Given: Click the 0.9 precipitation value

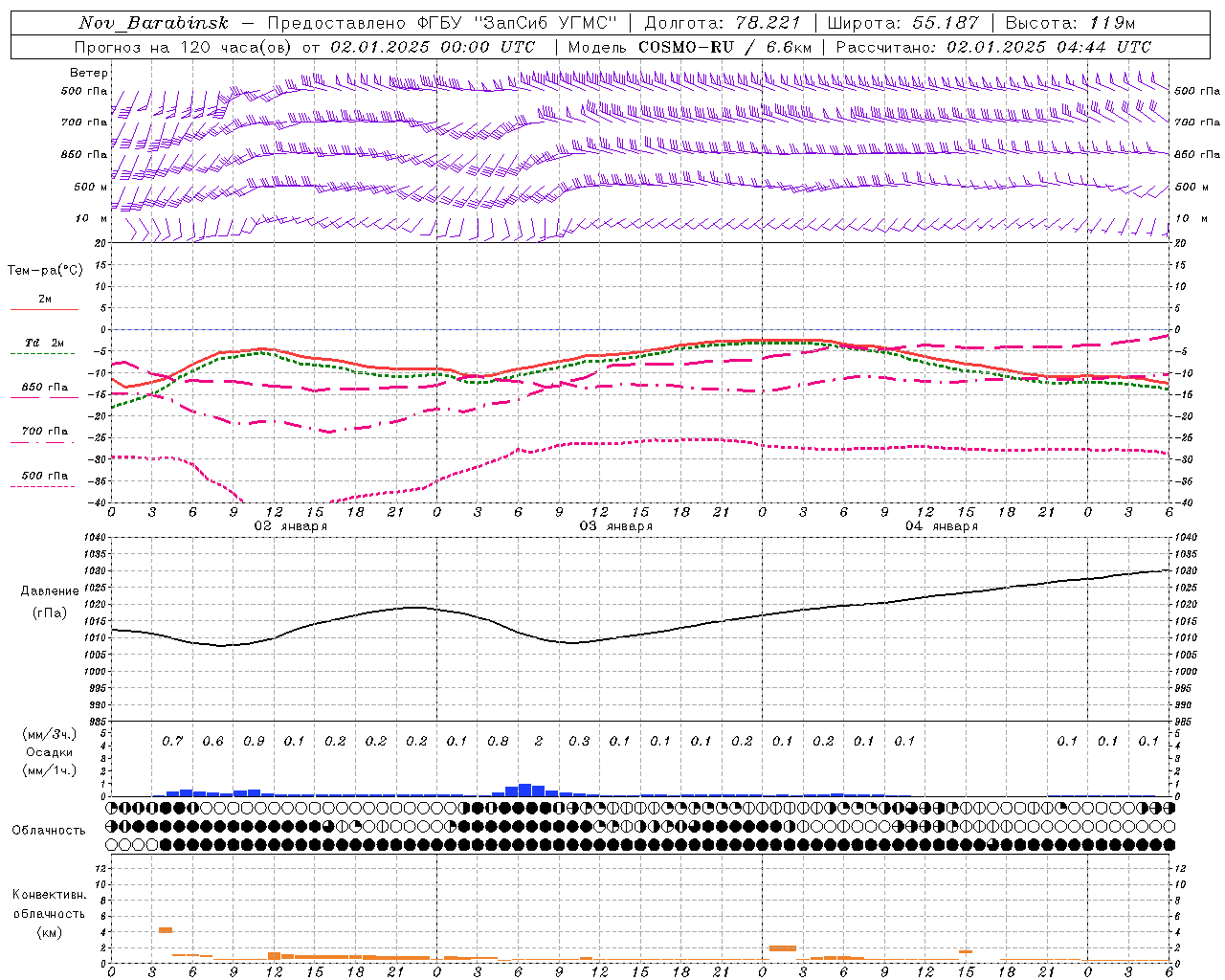Looking at the screenshot, I should [254, 741].
